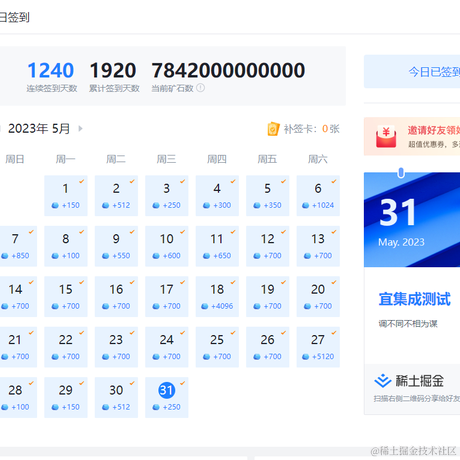Select May 9 with +550 ore
460x460 pixels.
point(116,246)
